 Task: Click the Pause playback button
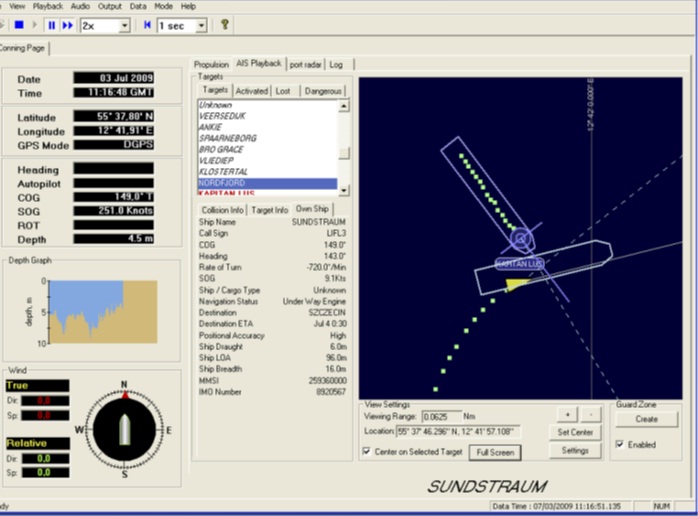(51, 25)
